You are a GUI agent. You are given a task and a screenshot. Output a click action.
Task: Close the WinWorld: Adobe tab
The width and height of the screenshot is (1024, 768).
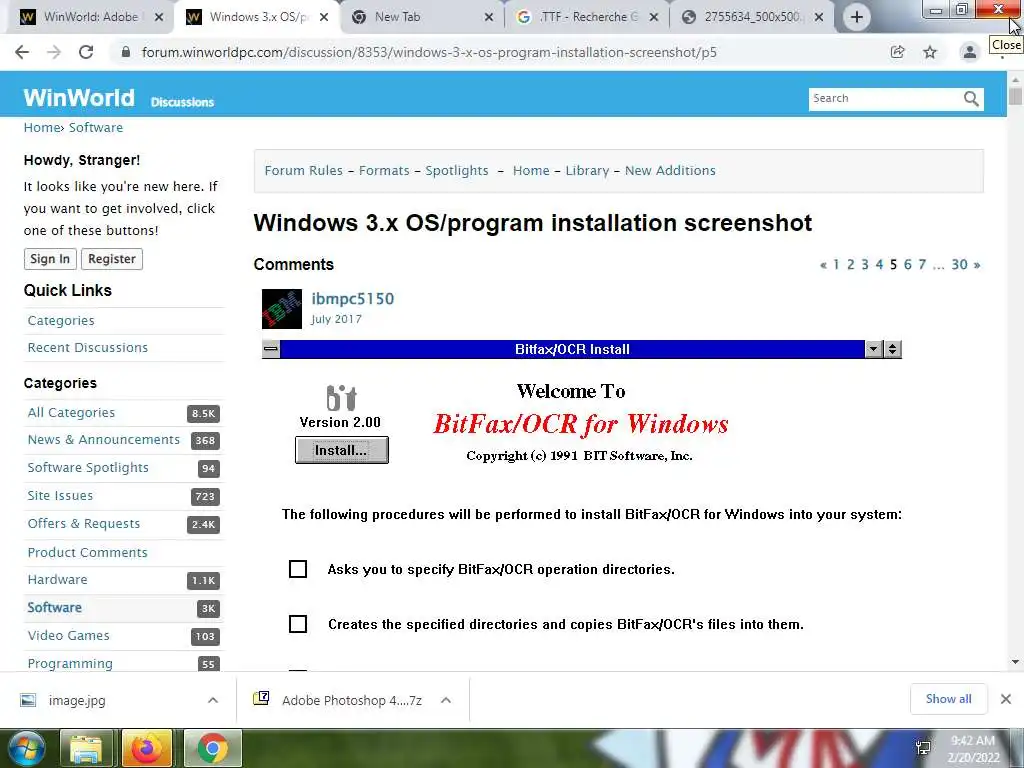[x=159, y=17]
